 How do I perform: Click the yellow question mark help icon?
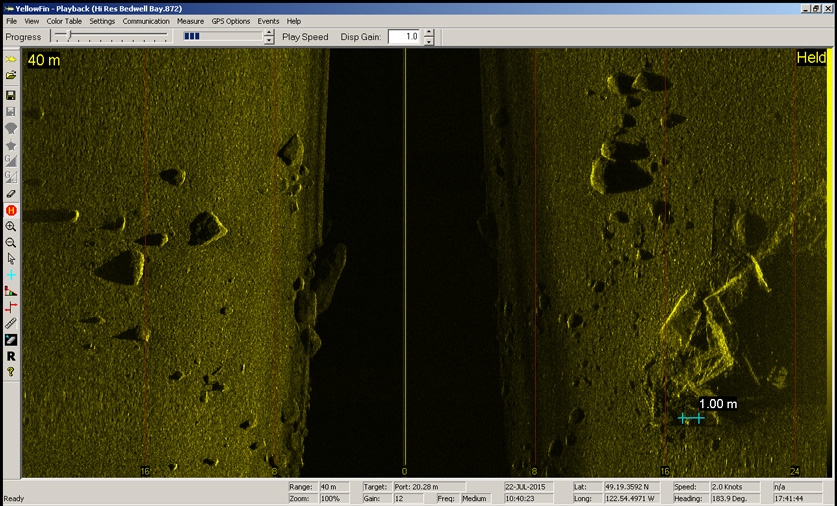(x=11, y=372)
